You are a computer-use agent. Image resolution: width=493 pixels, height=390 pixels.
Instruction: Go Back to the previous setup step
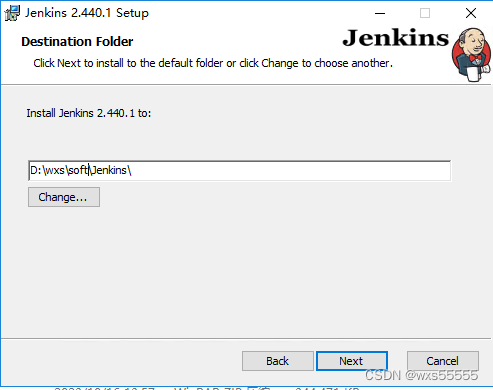point(278,361)
